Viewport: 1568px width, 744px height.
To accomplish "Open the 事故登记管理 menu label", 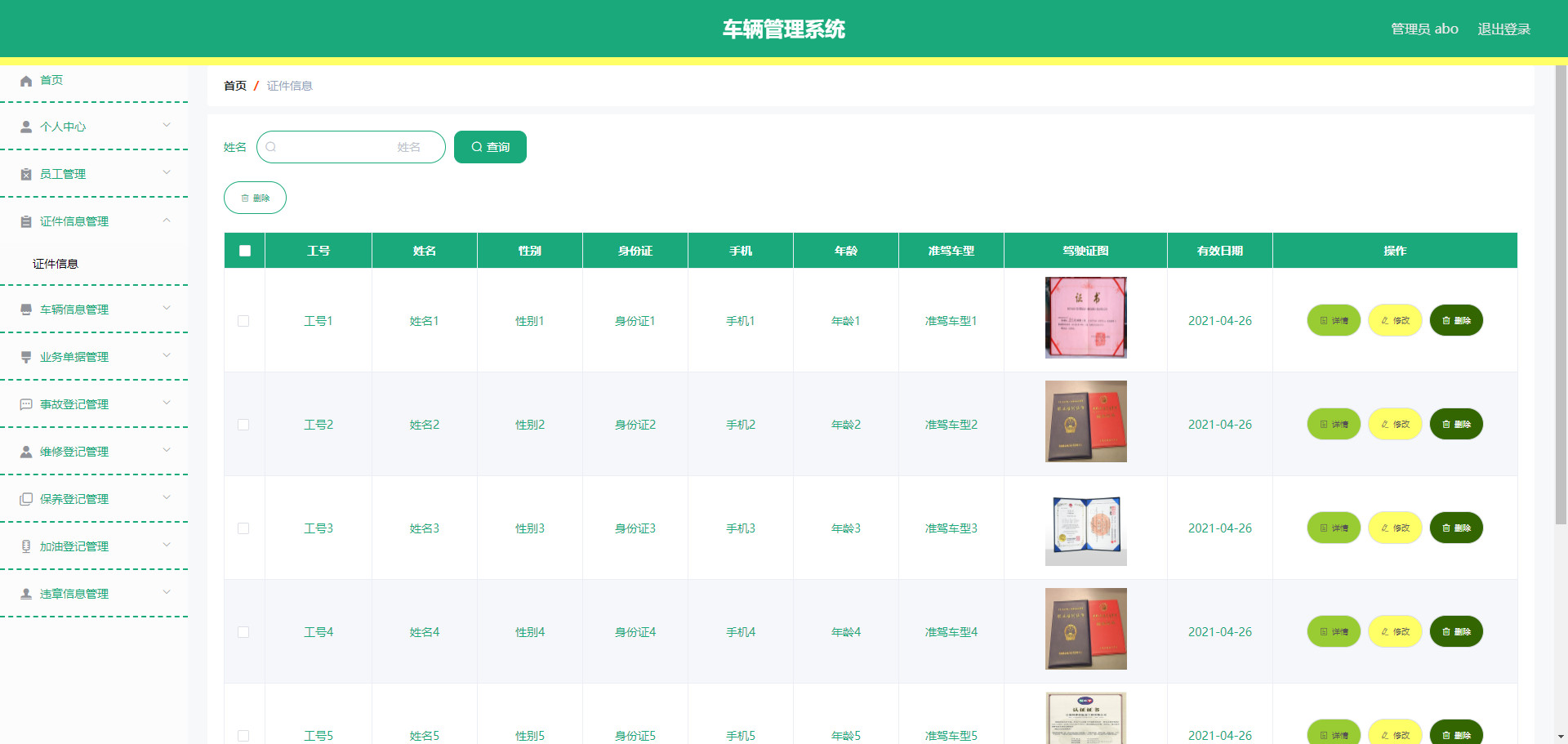I will [74, 404].
